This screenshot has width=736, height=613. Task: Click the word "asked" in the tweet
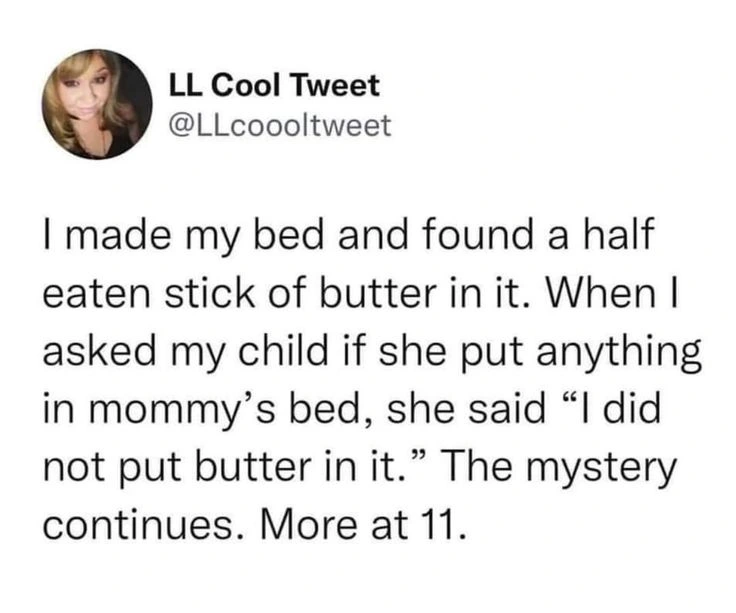[x=93, y=354]
